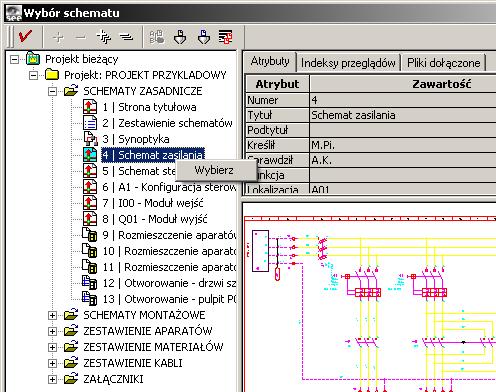The width and height of the screenshot is (496, 392).
Task: Click the icon of sheet 6 A1 Konfiguracja
Action: [x=90, y=187]
